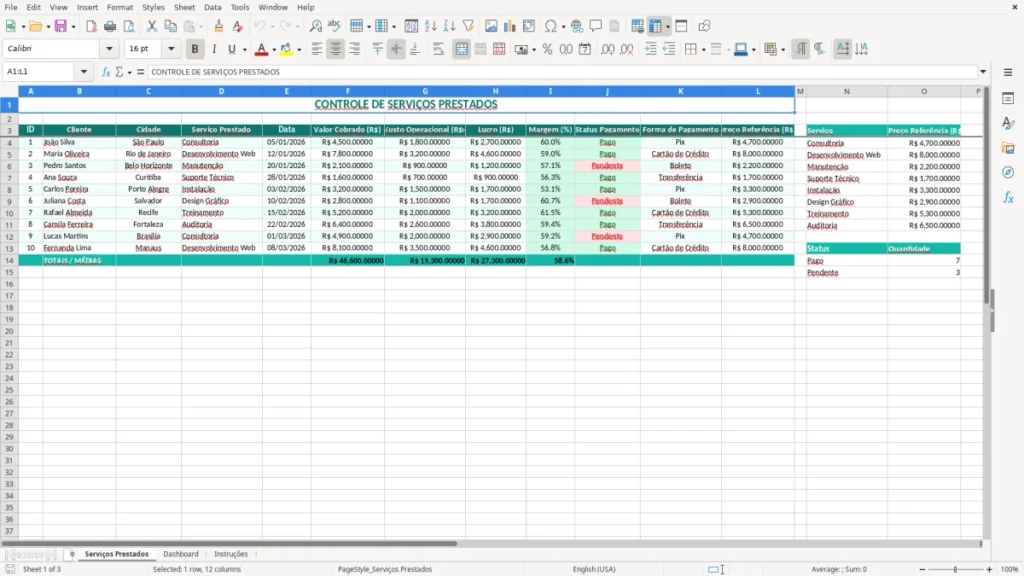Image resolution: width=1024 pixels, height=576 pixels.
Task: Expand the formula bar with the arrow
Action: point(983,72)
